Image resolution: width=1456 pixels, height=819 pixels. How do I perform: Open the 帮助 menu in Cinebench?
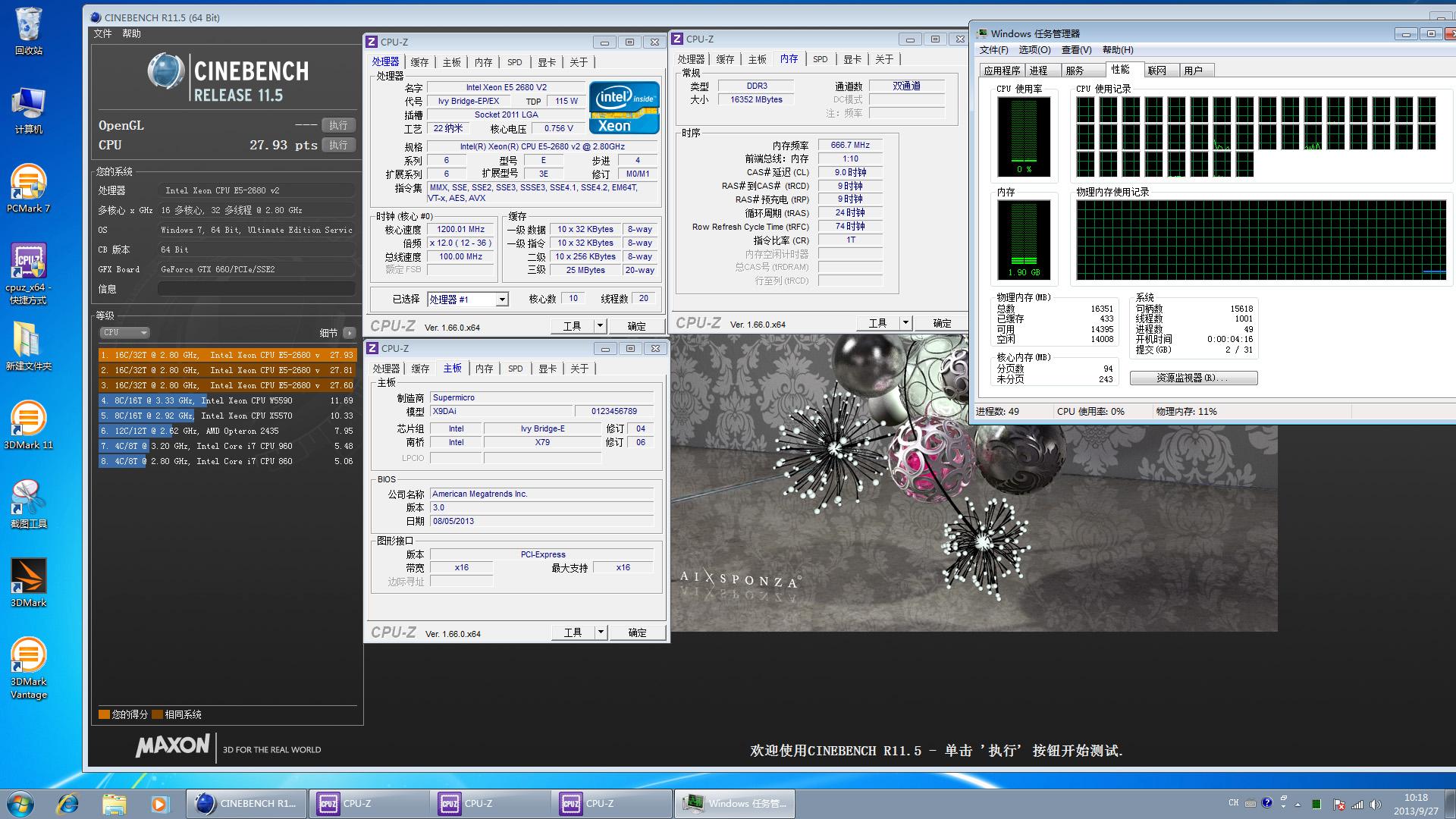pyautogui.click(x=131, y=33)
